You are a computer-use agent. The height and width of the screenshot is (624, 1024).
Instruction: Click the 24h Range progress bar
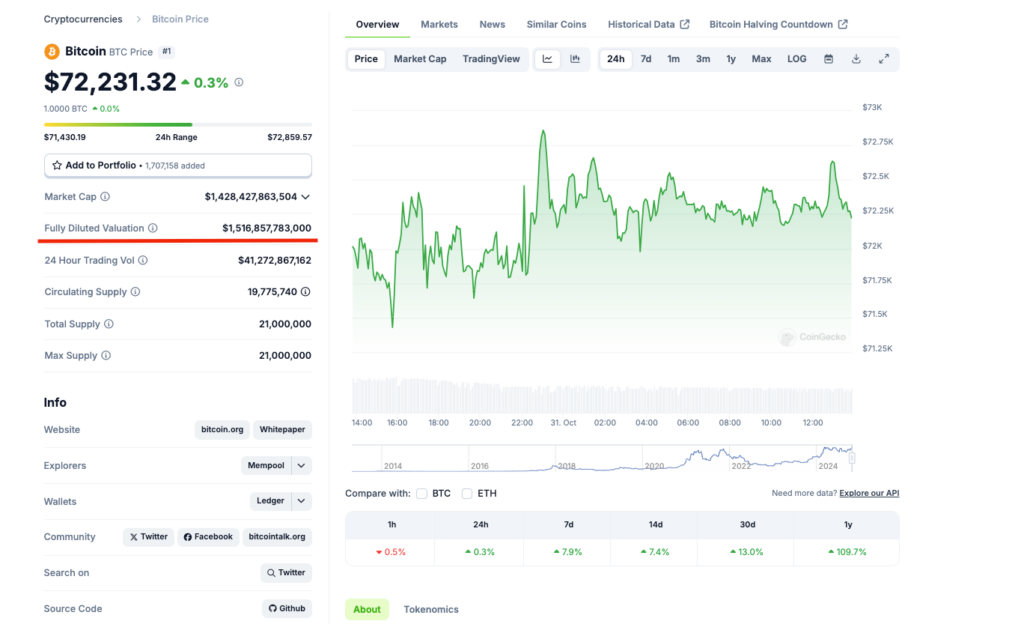pos(178,124)
